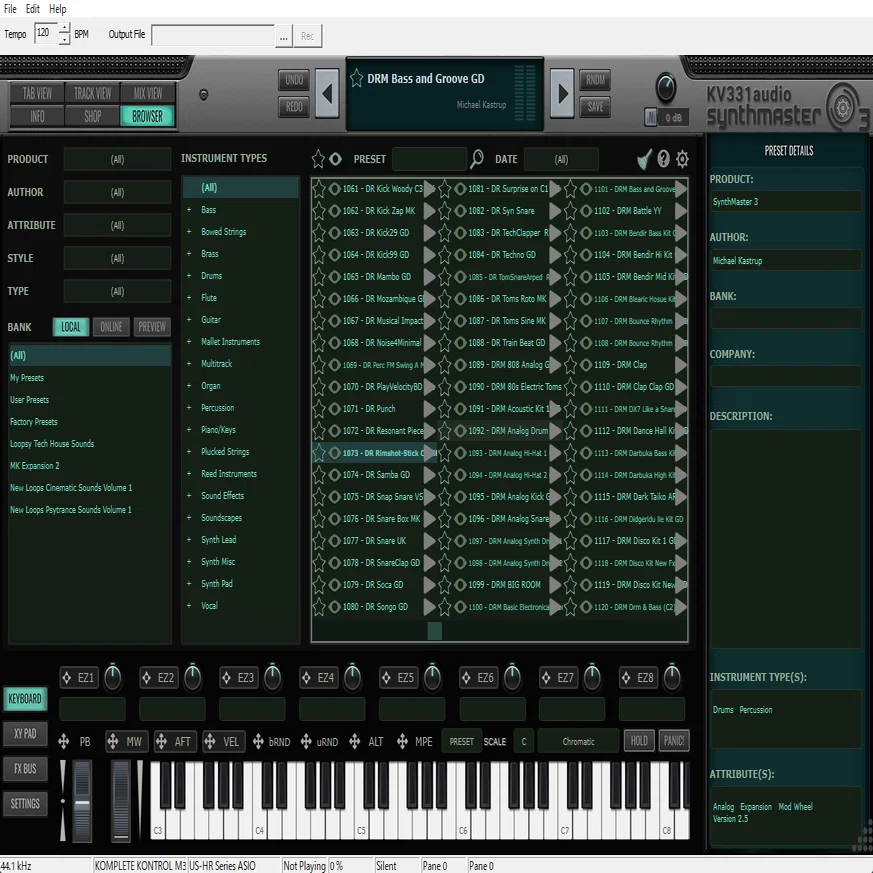
Task: Open the Chromatic scale dropdown
Action: (x=578, y=742)
